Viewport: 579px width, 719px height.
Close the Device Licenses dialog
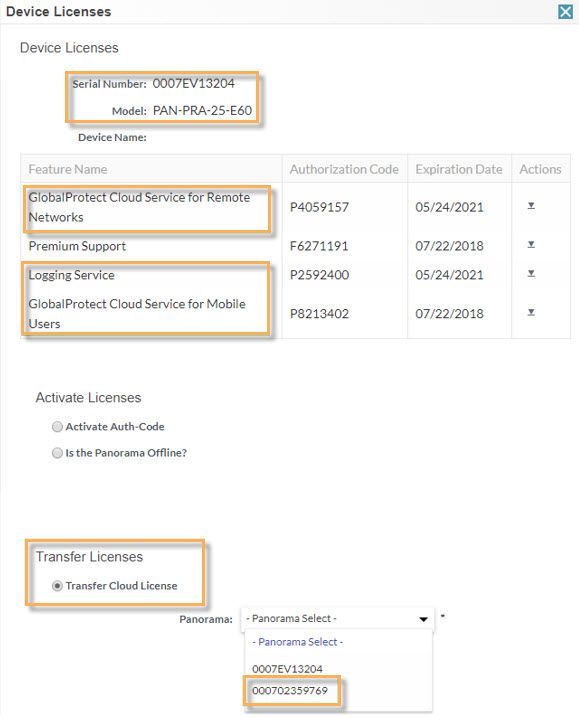pyautogui.click(x=565, y=11)
